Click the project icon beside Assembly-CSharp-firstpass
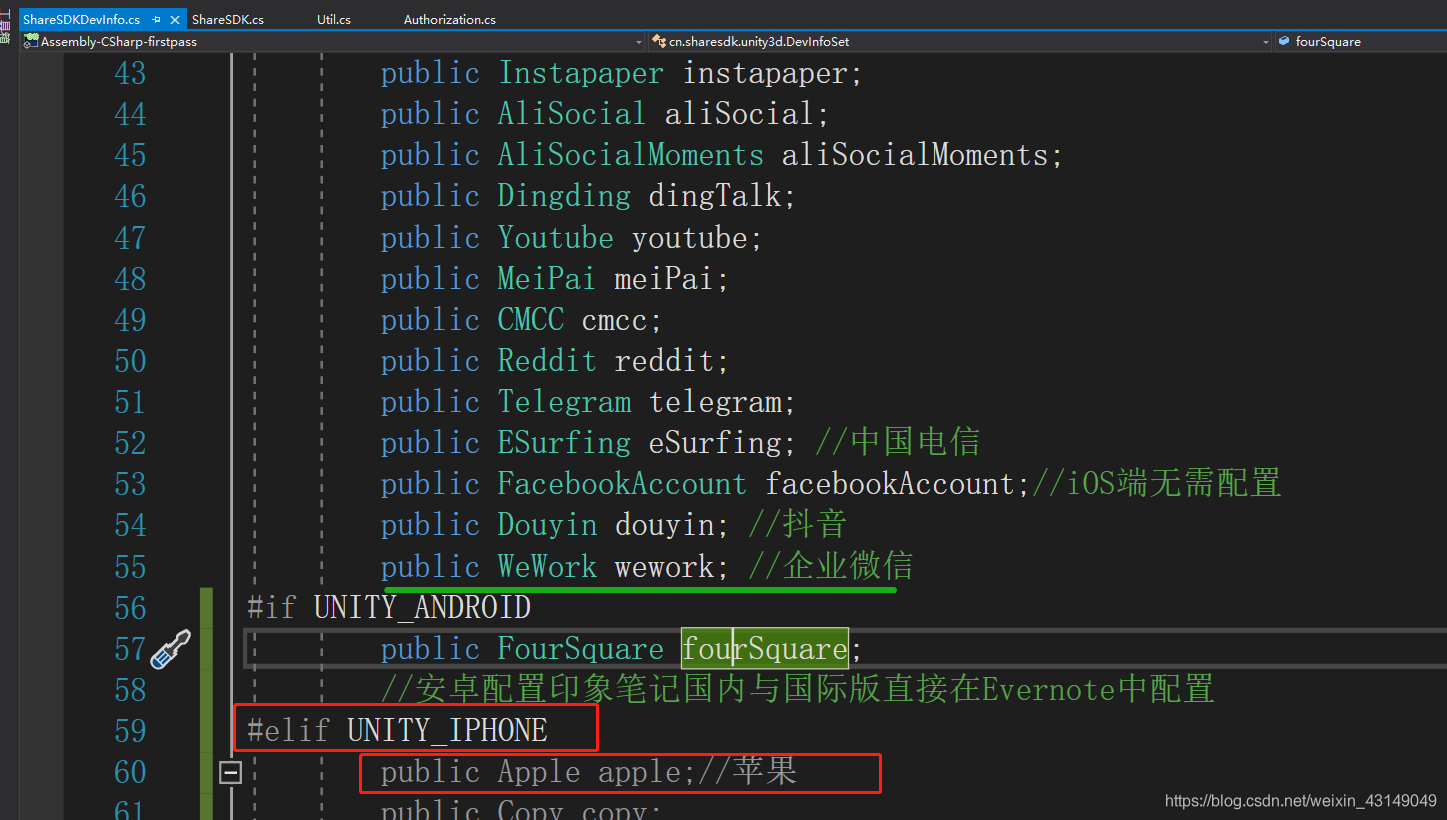 tap(31, 41)
